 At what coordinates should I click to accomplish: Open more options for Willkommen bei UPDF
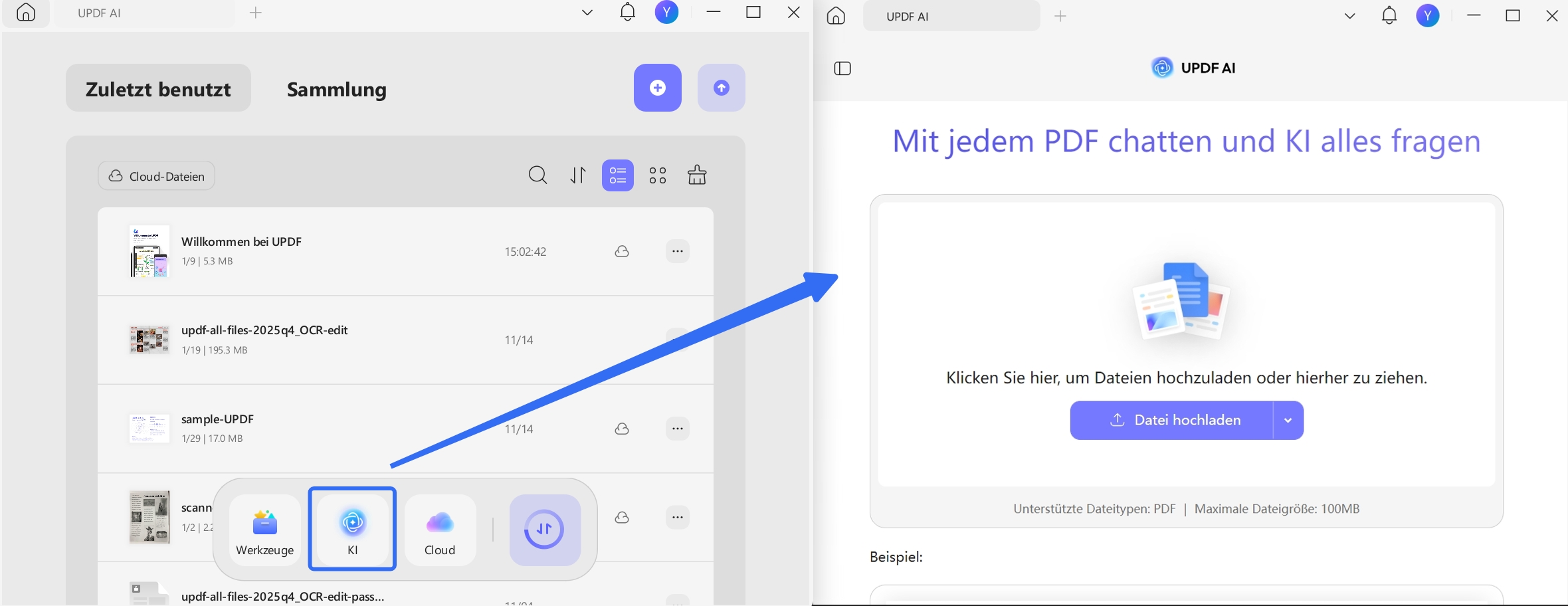(678, 251)
